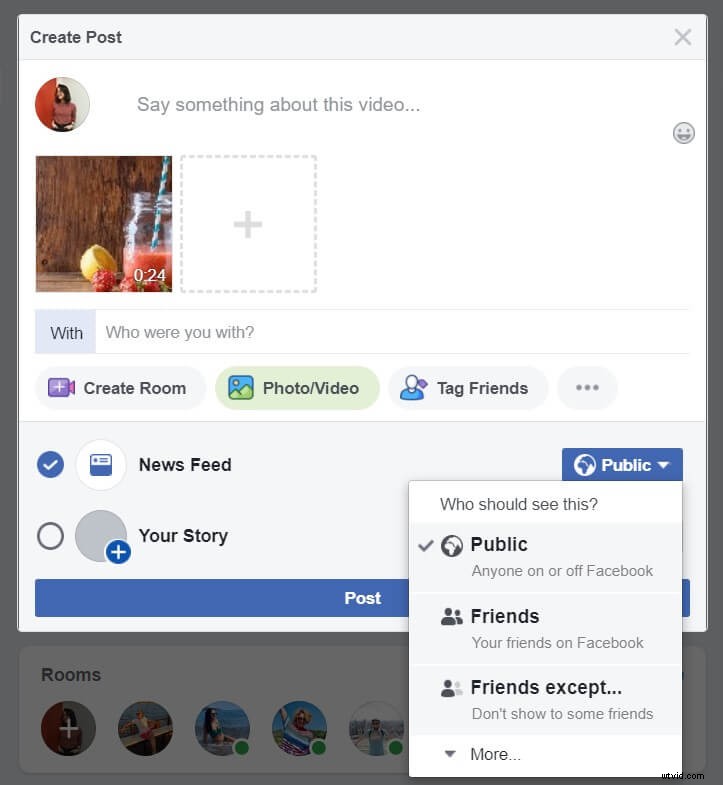This screenshot has height=785, width=723.
Task: Click the Photo/Video button
Action: (x=297, y=388)
